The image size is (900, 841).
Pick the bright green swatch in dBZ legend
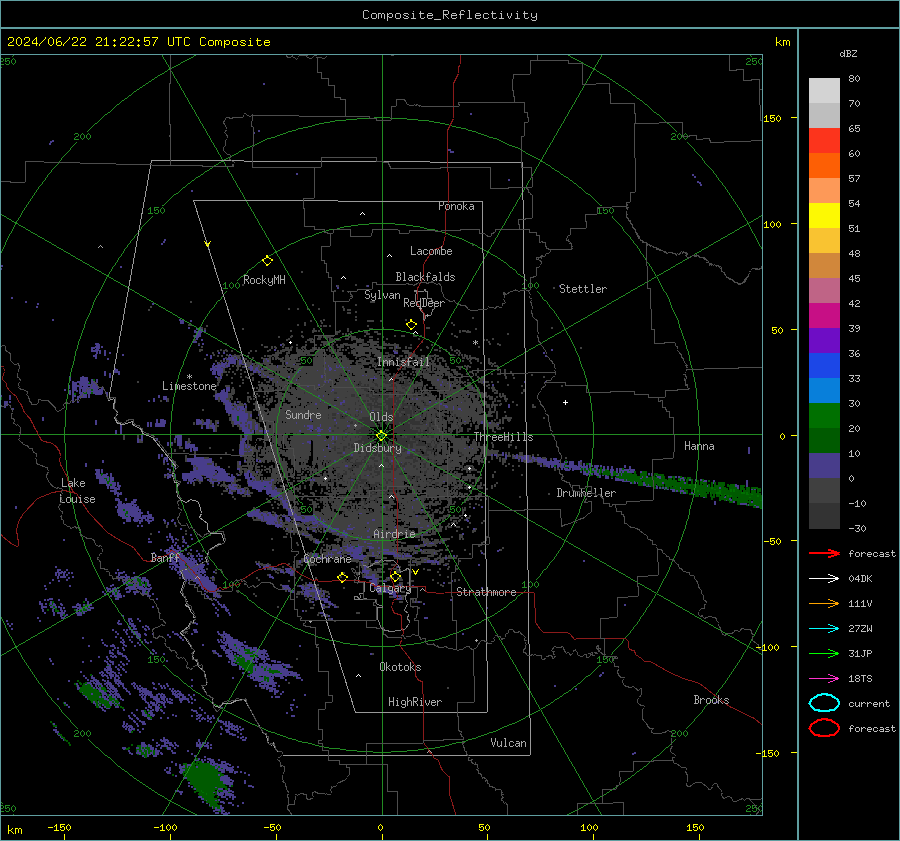coord(824,416)
